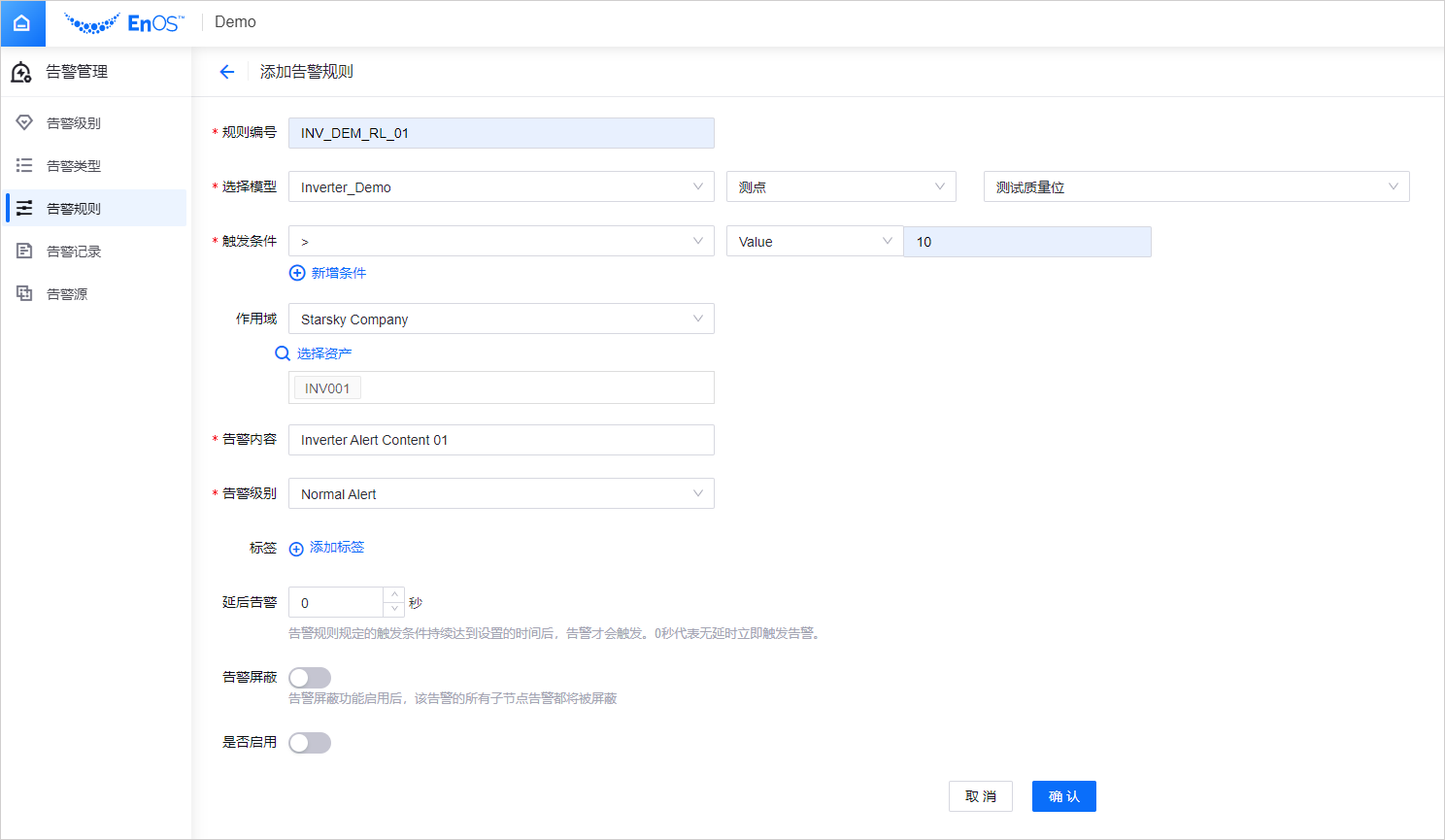This screenshot has height=840, width=1445.
Task: Click the back arrow beside 添加告警规则
Action: [227, 72]
